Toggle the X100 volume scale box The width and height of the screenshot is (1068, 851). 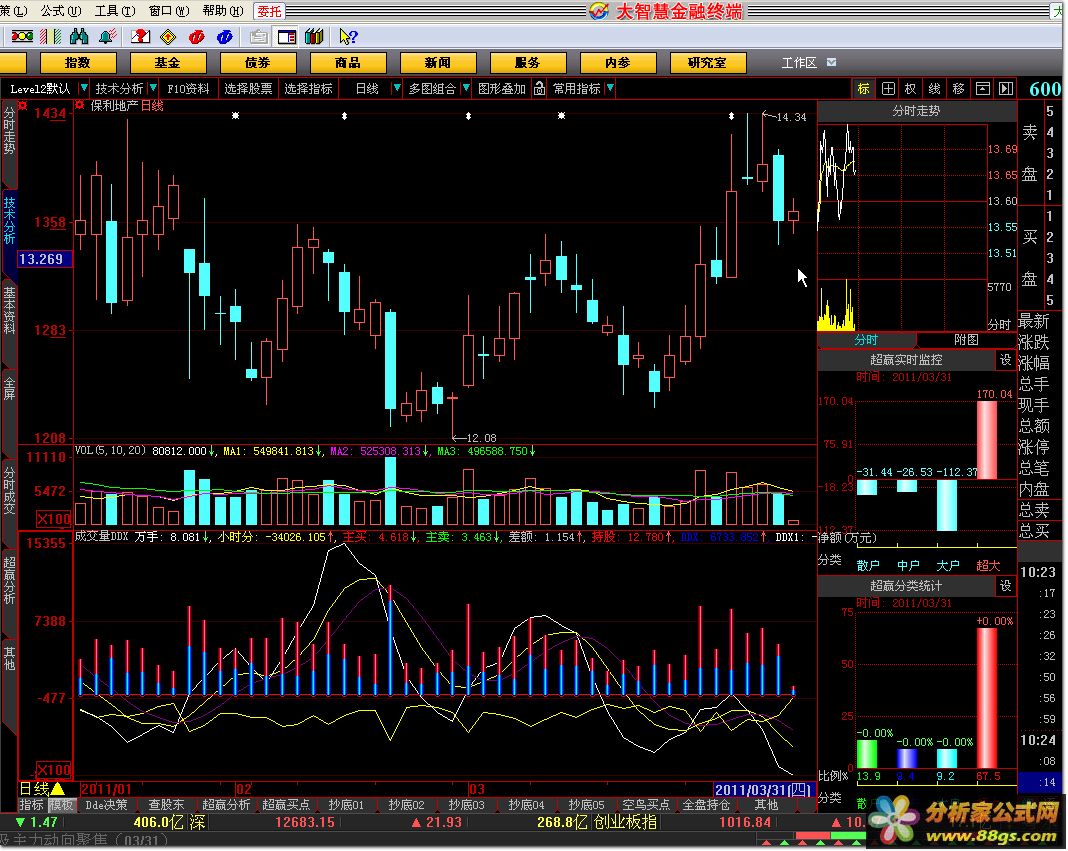pyautogui.click(x=53, y=519)
